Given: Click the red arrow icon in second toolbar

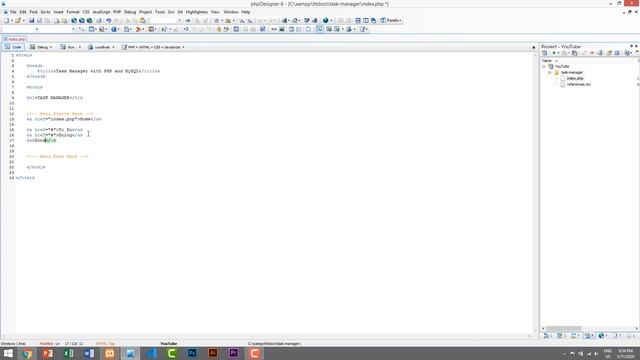Looking at the screenshot, I should [x=138, y=29].
